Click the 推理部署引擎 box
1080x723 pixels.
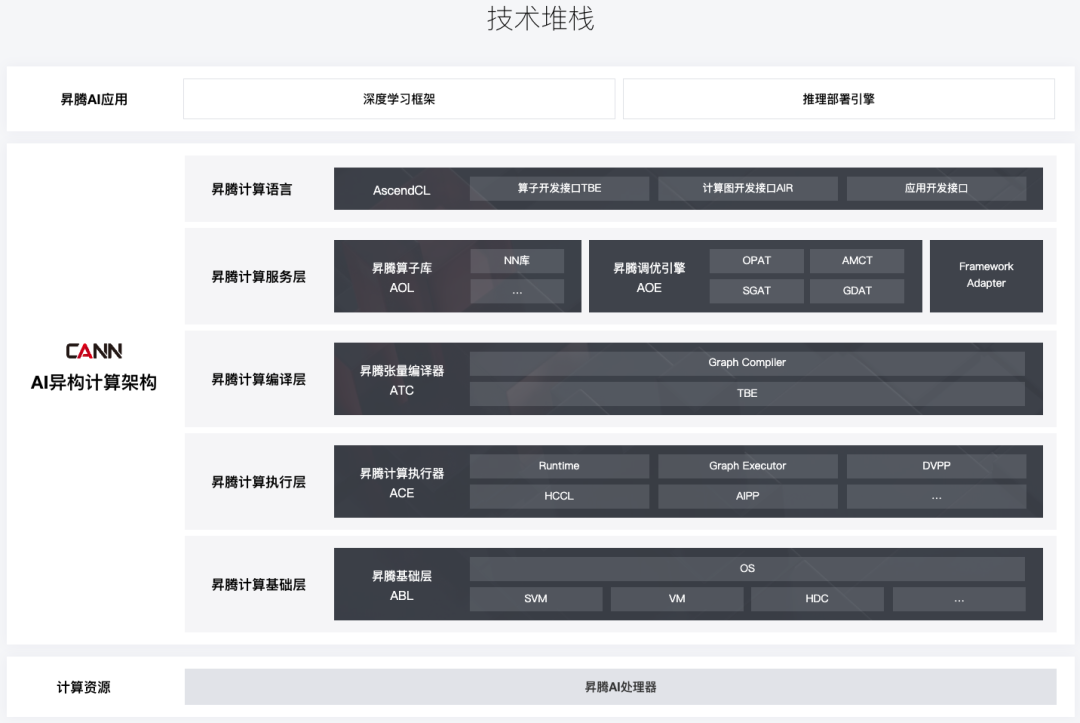838,98
